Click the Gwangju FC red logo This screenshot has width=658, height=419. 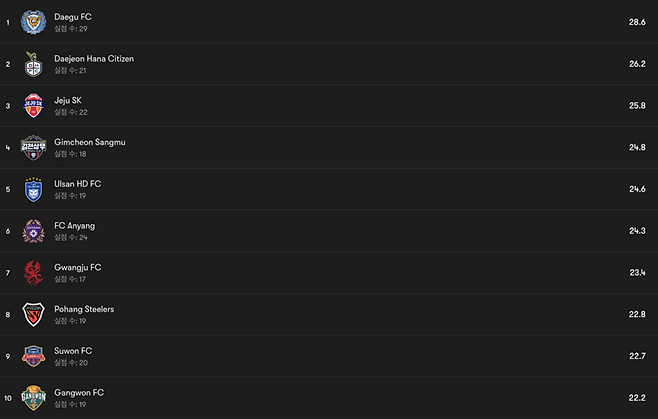coord(33,273)
